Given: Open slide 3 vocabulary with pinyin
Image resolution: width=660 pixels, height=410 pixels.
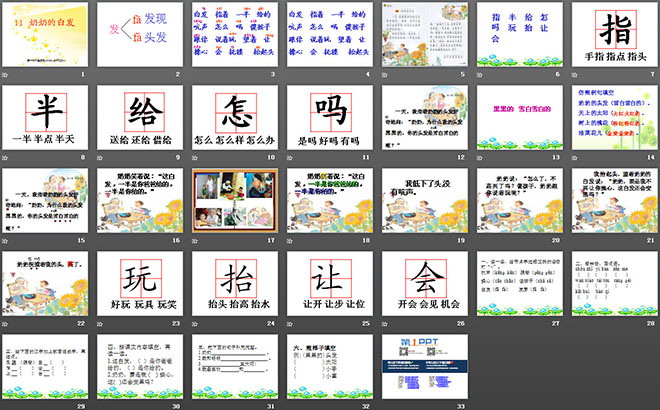Looking at the screenshot, I should 235,35.
